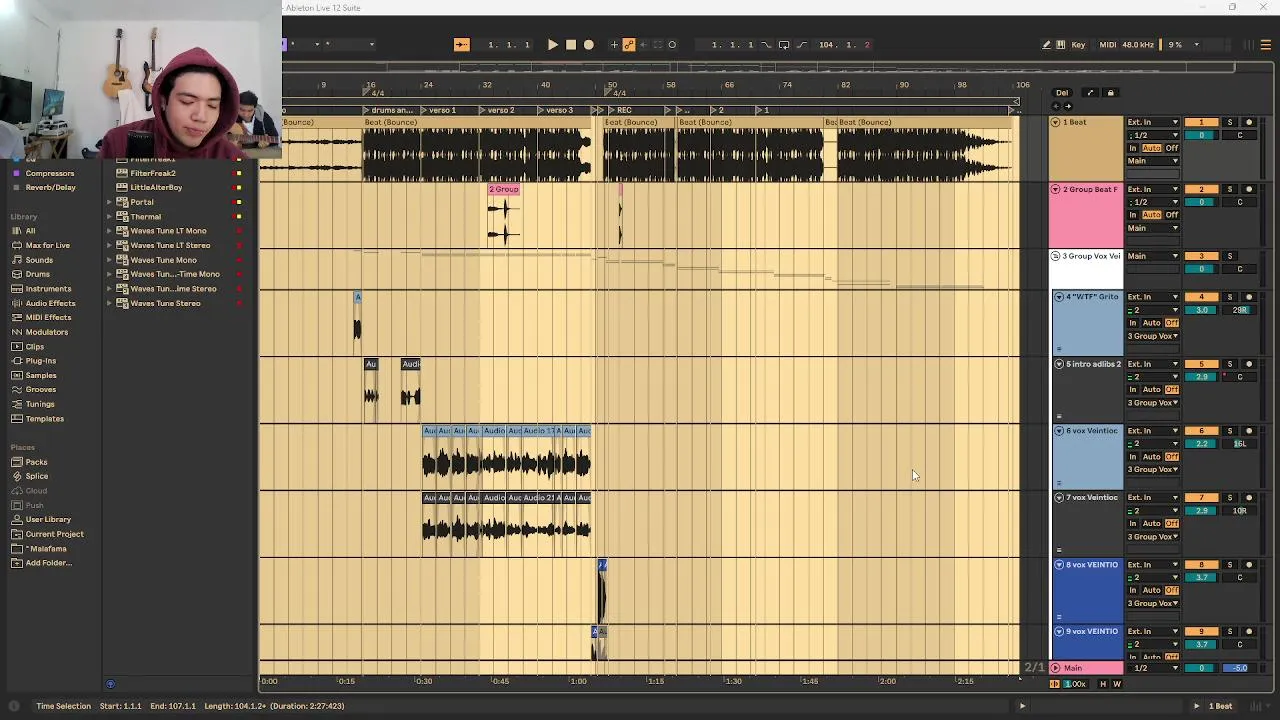
Task: Select the LittleAlterBoy plug-in
Action: click(156, 187)
